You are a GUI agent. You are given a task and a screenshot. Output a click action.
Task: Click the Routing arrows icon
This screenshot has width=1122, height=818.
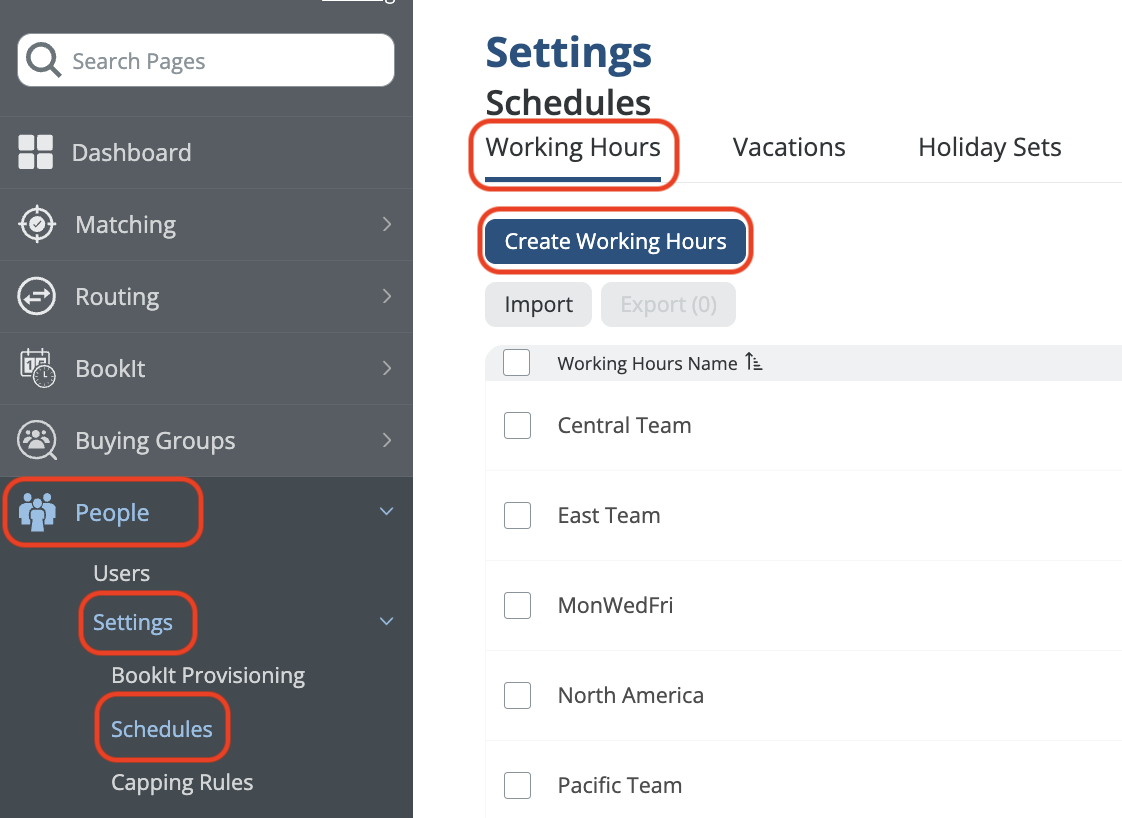click(x=37, y=297)
